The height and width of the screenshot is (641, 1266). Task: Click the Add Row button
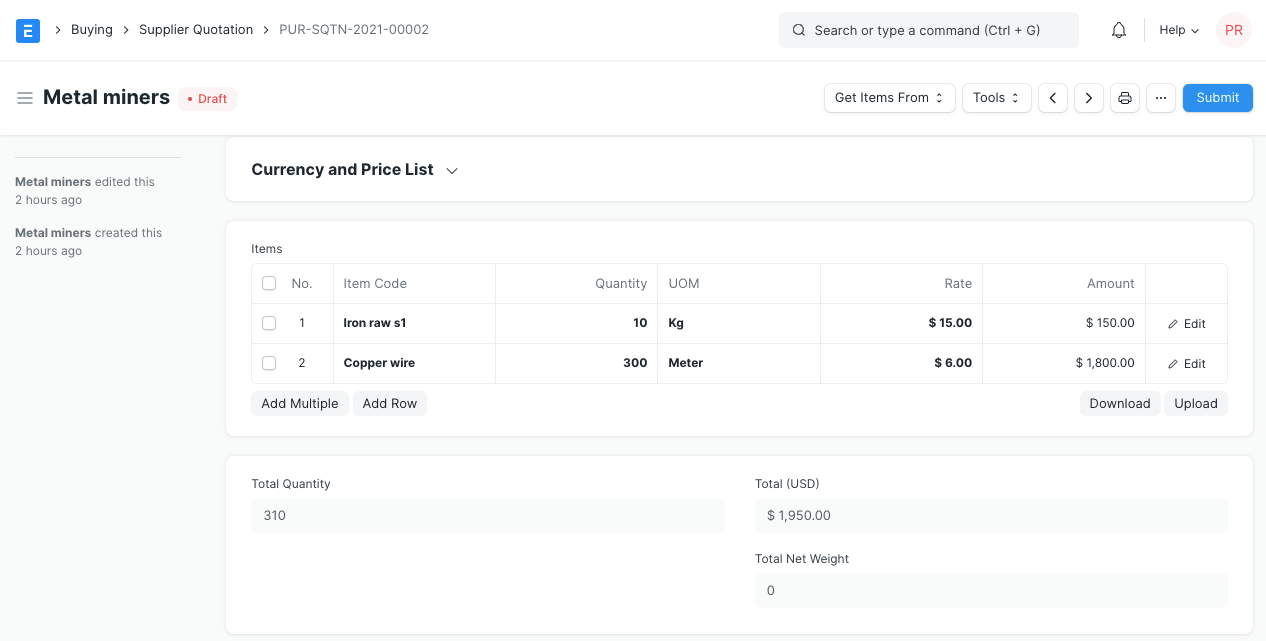click(x=389, y=404)
